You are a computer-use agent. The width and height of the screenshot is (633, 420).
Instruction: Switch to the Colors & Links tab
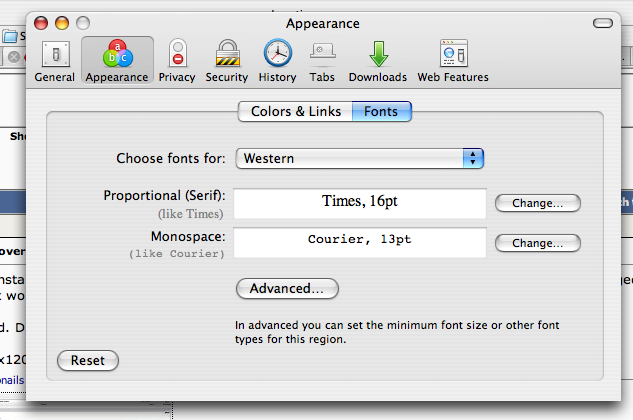(x=296, y=111)
